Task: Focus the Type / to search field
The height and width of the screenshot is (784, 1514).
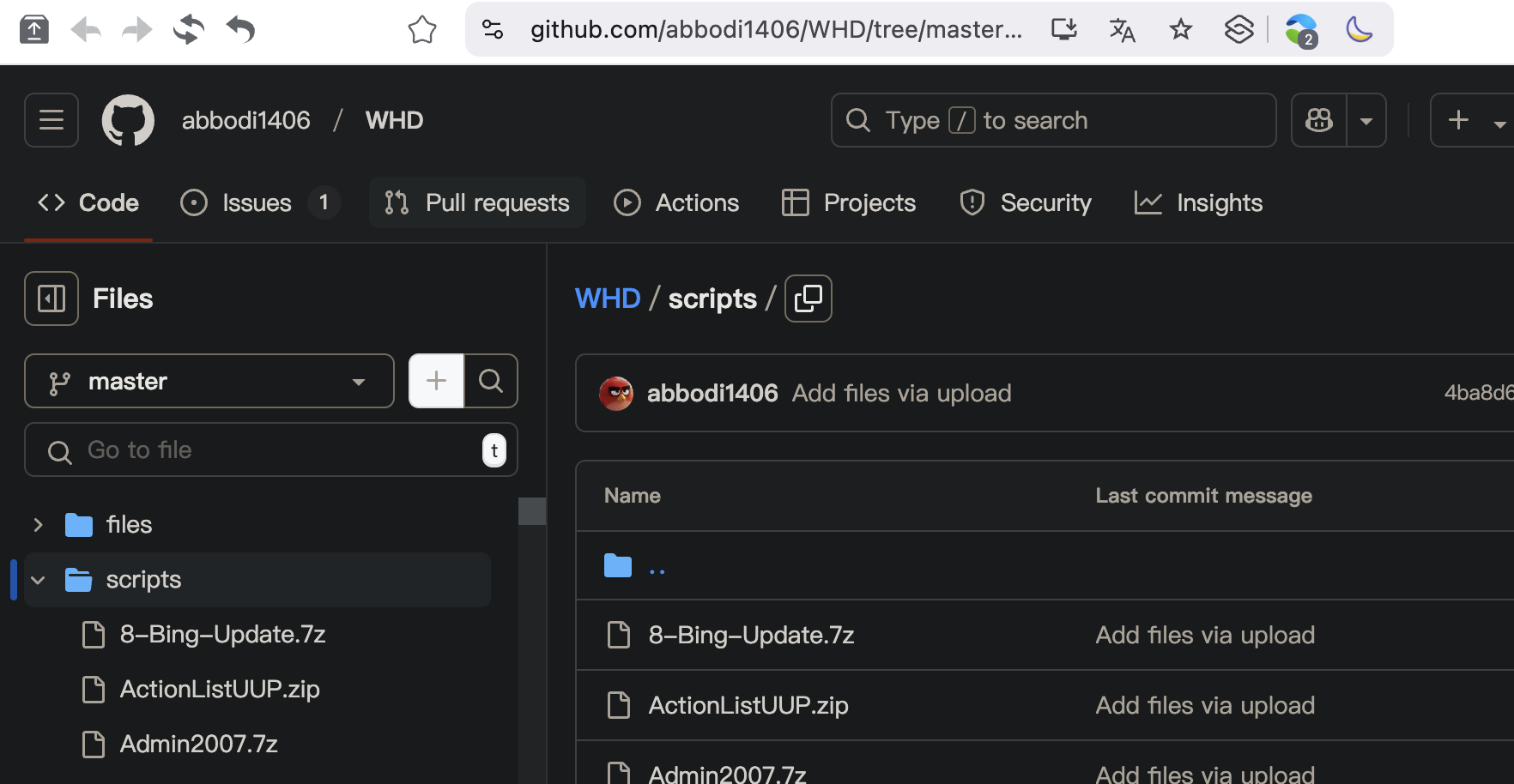Action: 1053,120
